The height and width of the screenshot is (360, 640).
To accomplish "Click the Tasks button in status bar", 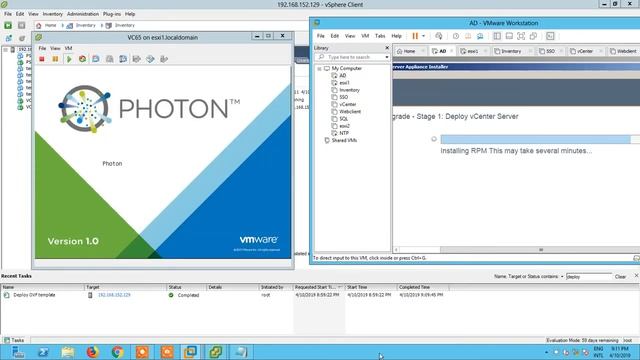I will click(15, 340).
